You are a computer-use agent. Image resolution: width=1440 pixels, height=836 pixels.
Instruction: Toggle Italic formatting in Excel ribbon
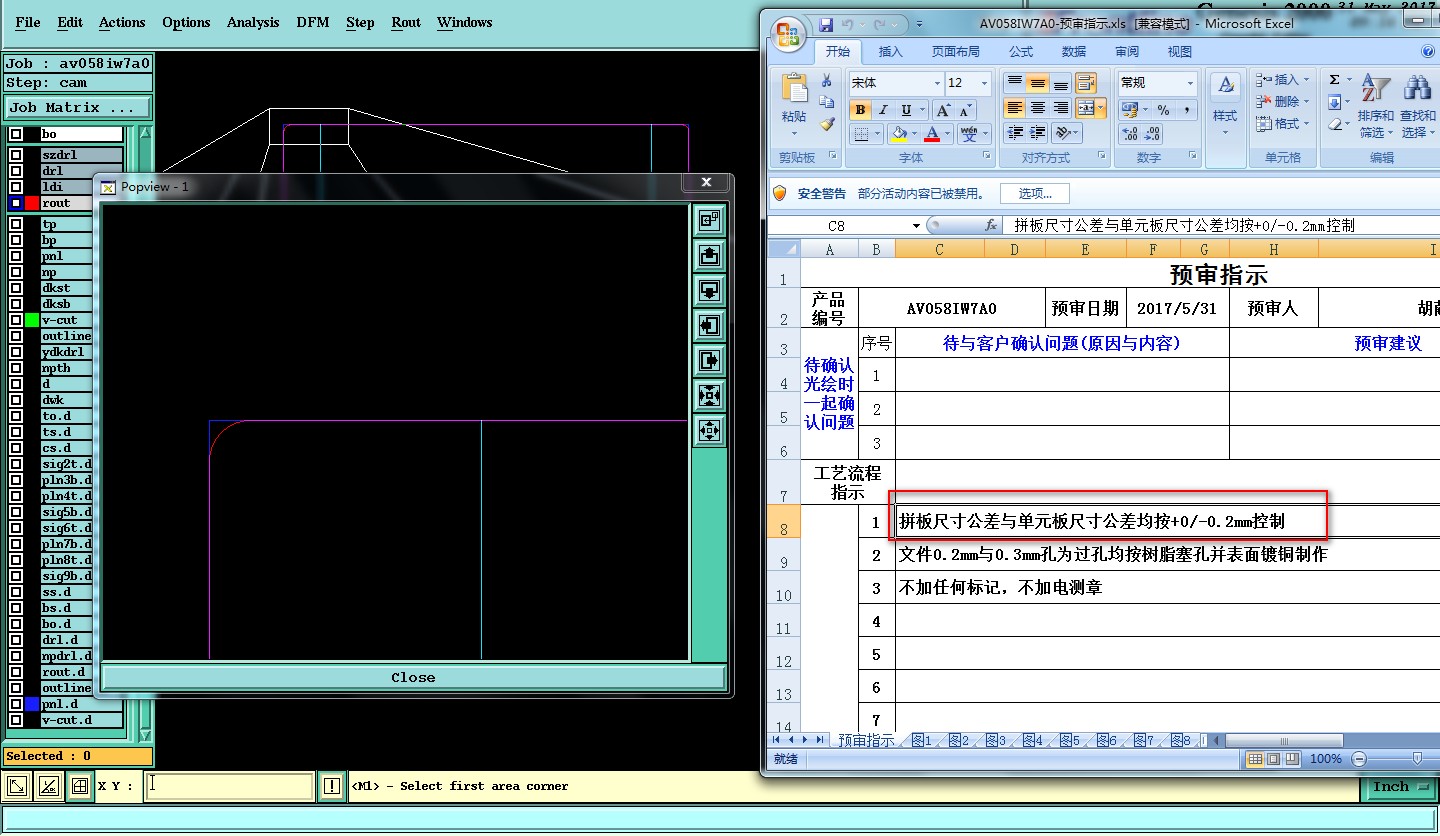[x=882, y=110]
